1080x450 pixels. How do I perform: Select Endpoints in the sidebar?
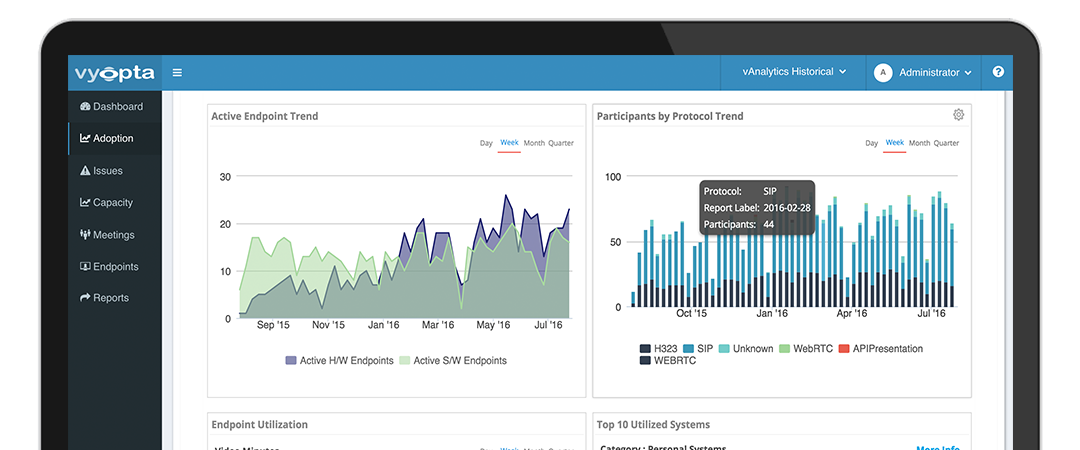coord(115,266)
